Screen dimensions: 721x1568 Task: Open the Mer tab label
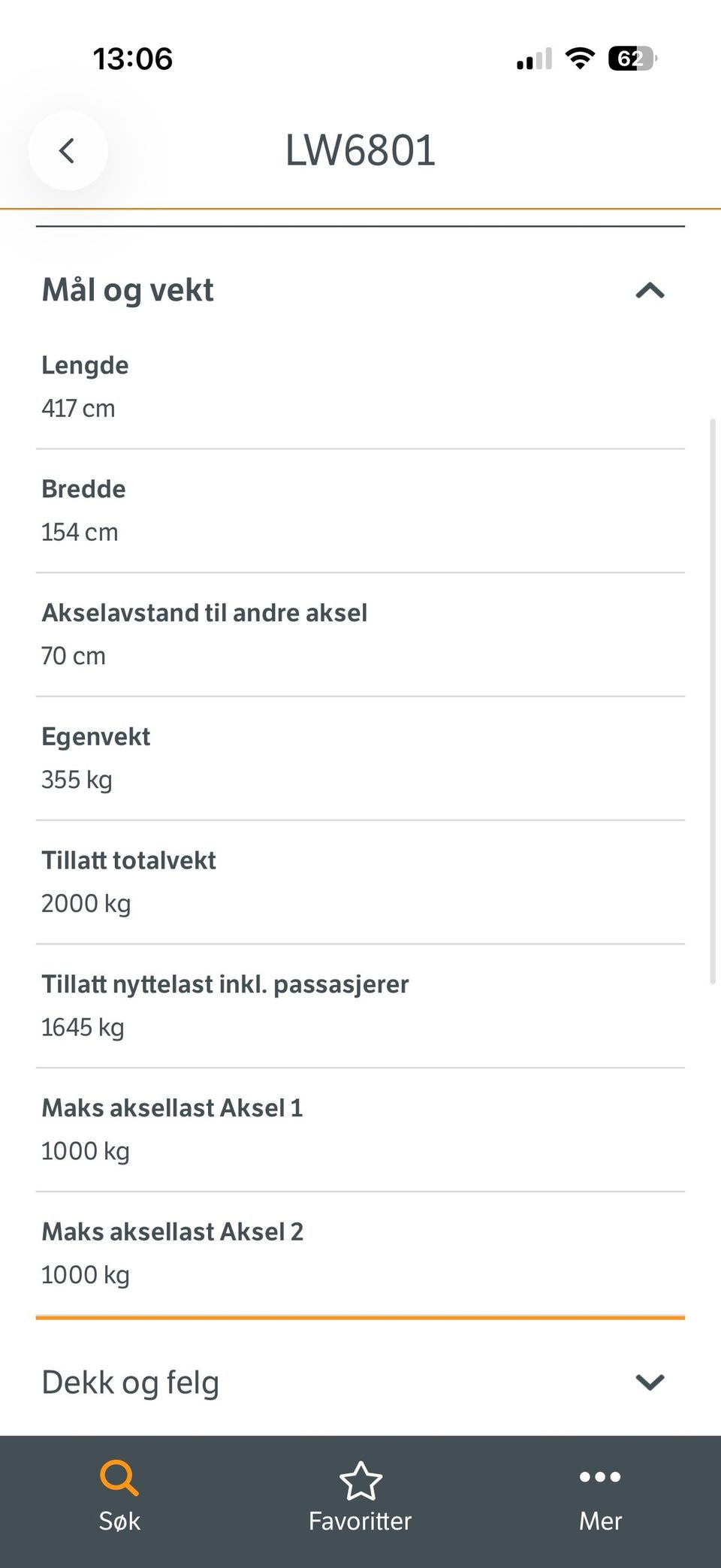[600, 1521]
